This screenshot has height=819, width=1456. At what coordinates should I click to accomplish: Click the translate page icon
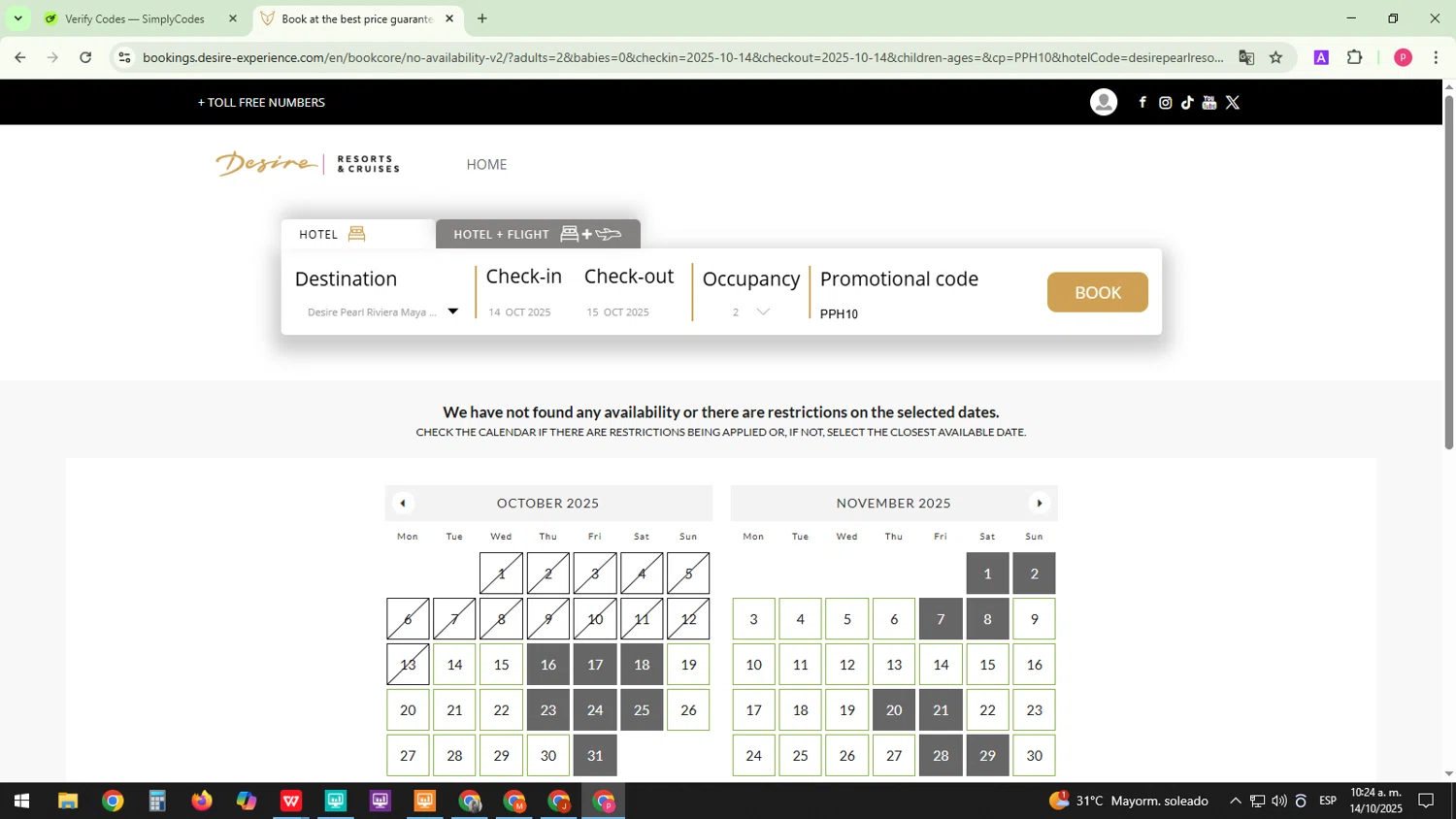tap(1246, 57)
